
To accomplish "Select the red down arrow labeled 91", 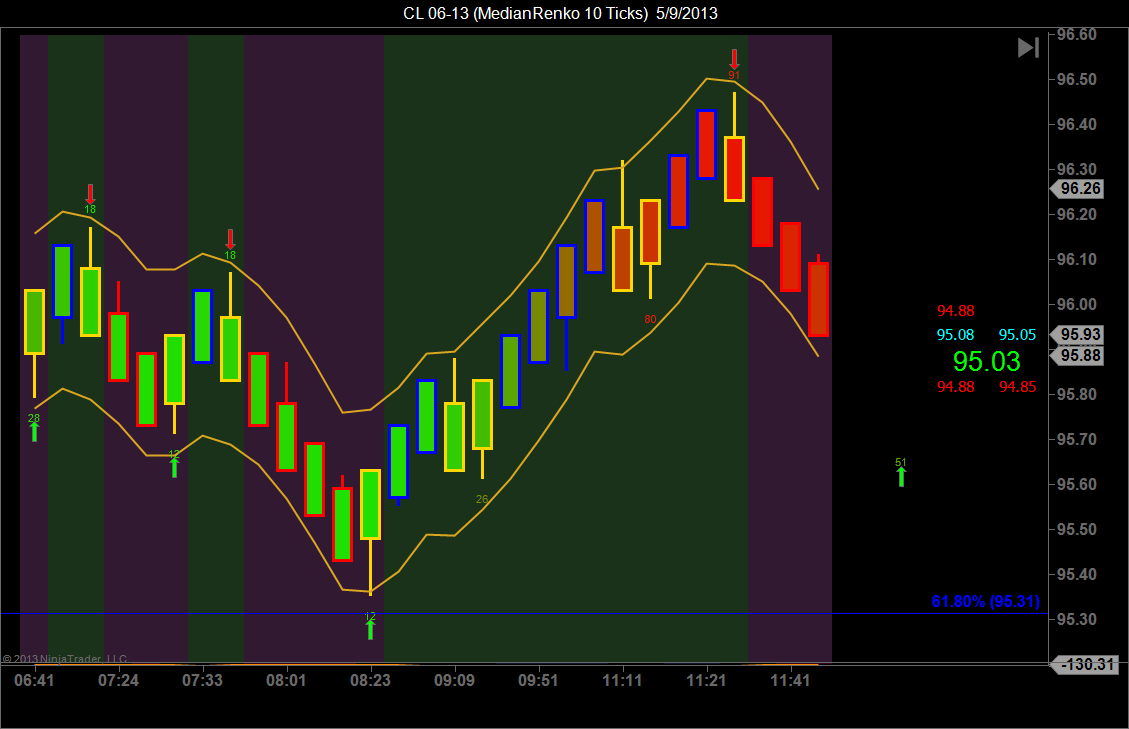I will point(734,59).
